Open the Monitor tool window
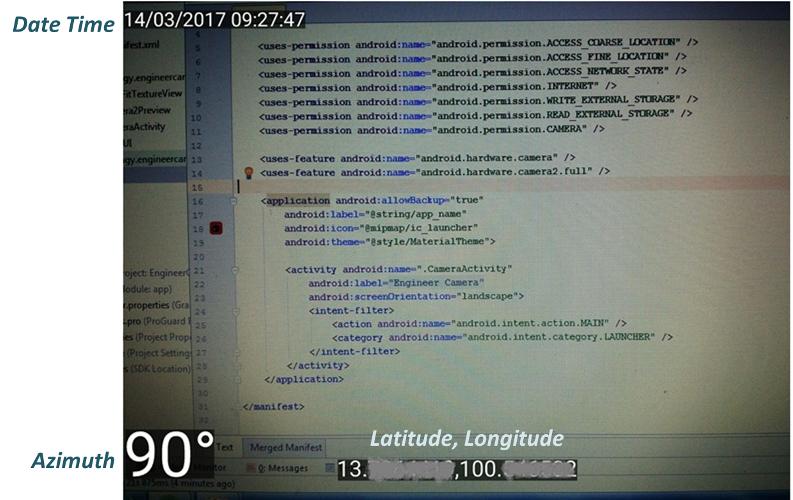793x500 pixels. pyautogui.click(x=210, y=468)
